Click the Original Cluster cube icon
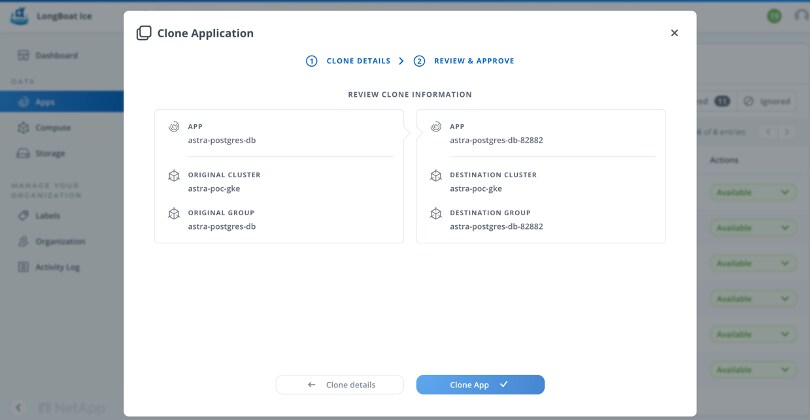810x420 pixels. click(x=173, y=175)
